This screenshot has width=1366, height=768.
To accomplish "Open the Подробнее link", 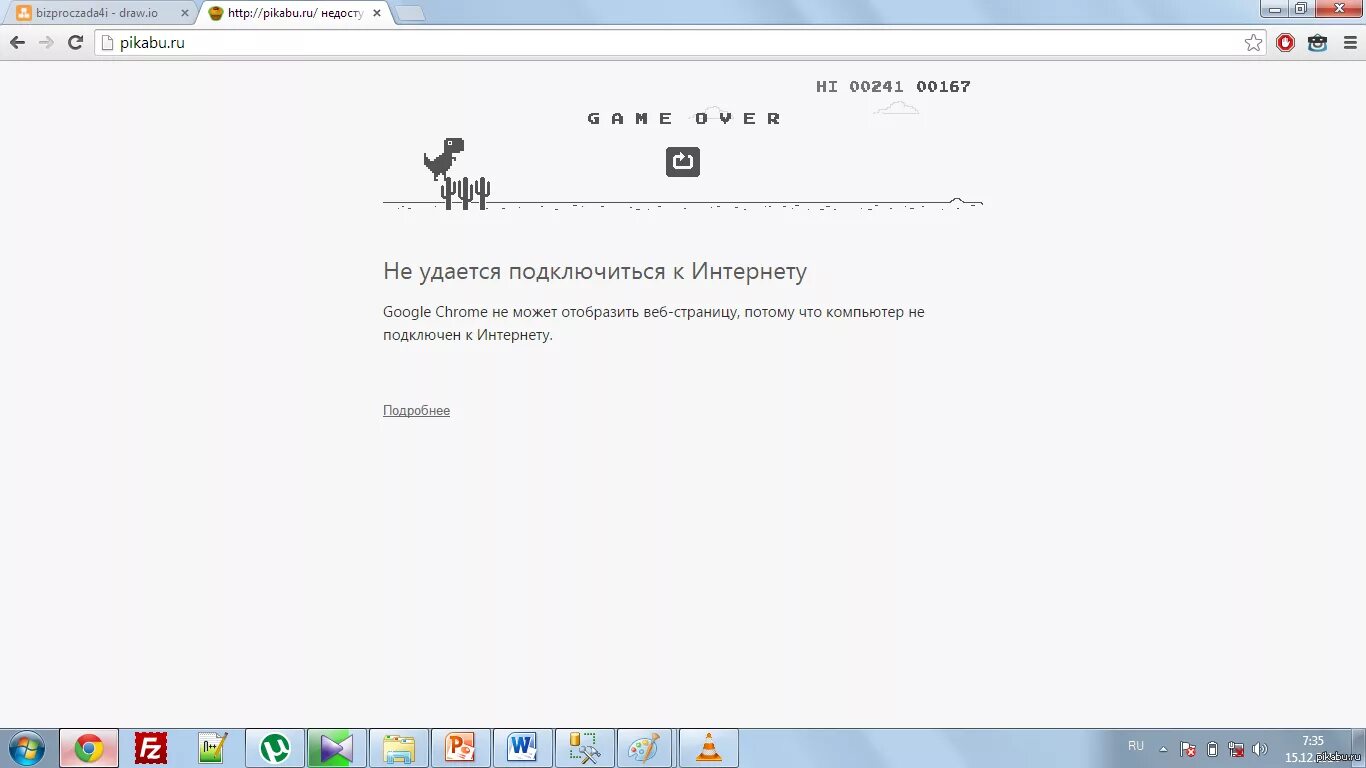I will click(x=416, y=411).
